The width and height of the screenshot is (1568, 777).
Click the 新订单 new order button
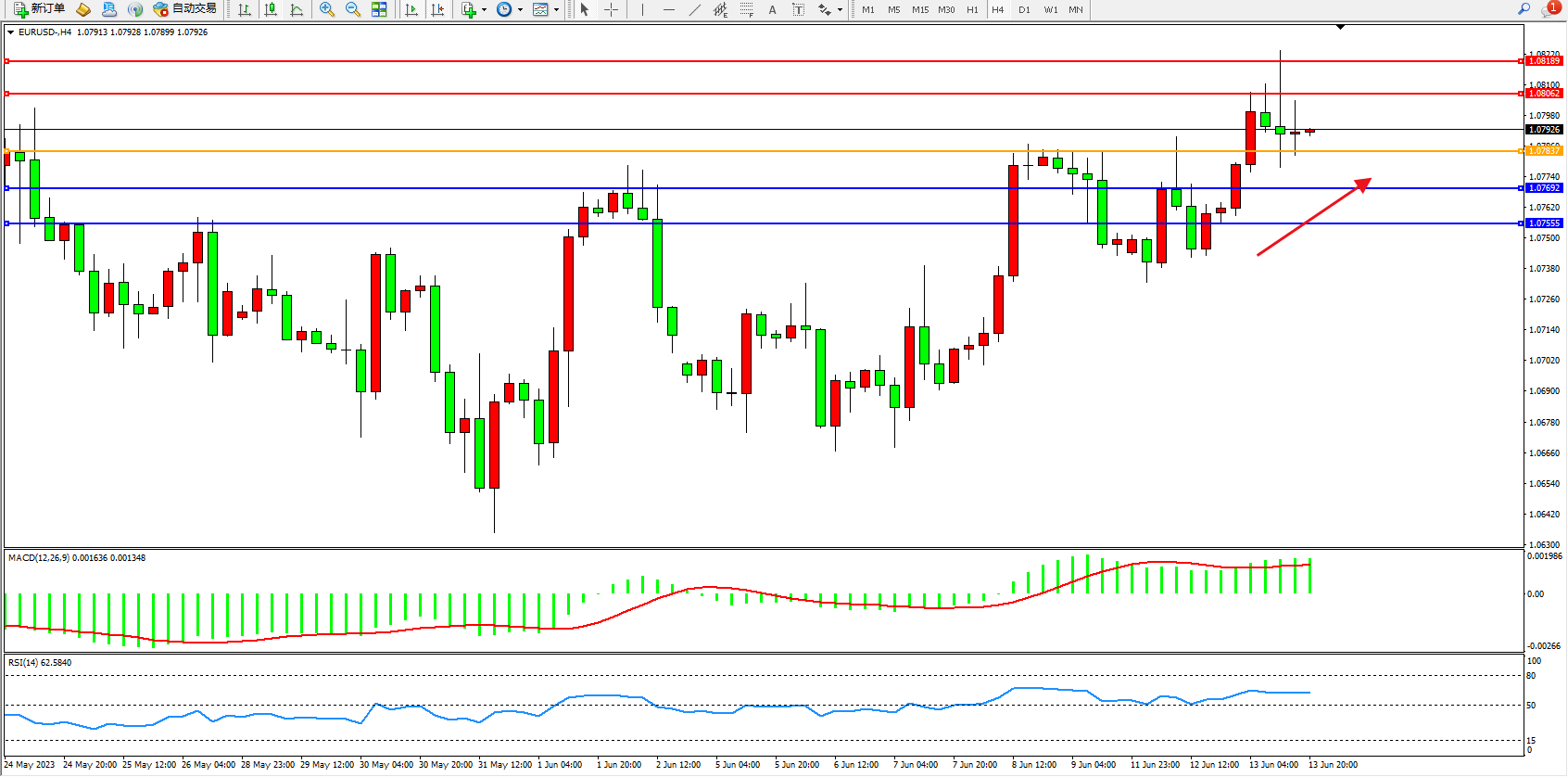coord(39,9)
